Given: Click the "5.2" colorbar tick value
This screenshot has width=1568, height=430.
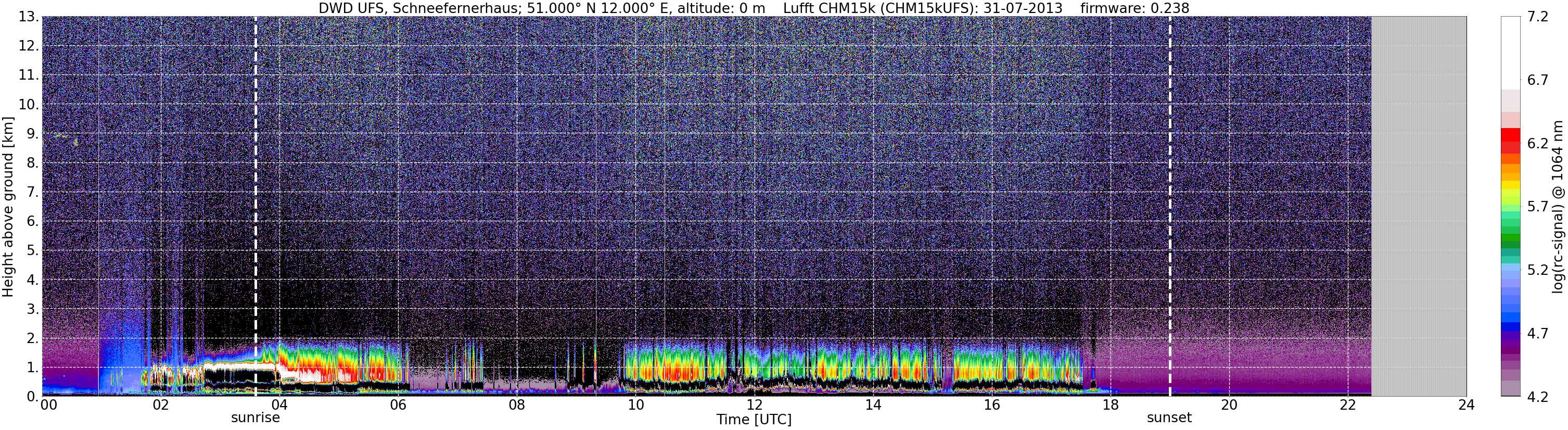Looking at the screenshot, I should click(x=1538, y=270).
